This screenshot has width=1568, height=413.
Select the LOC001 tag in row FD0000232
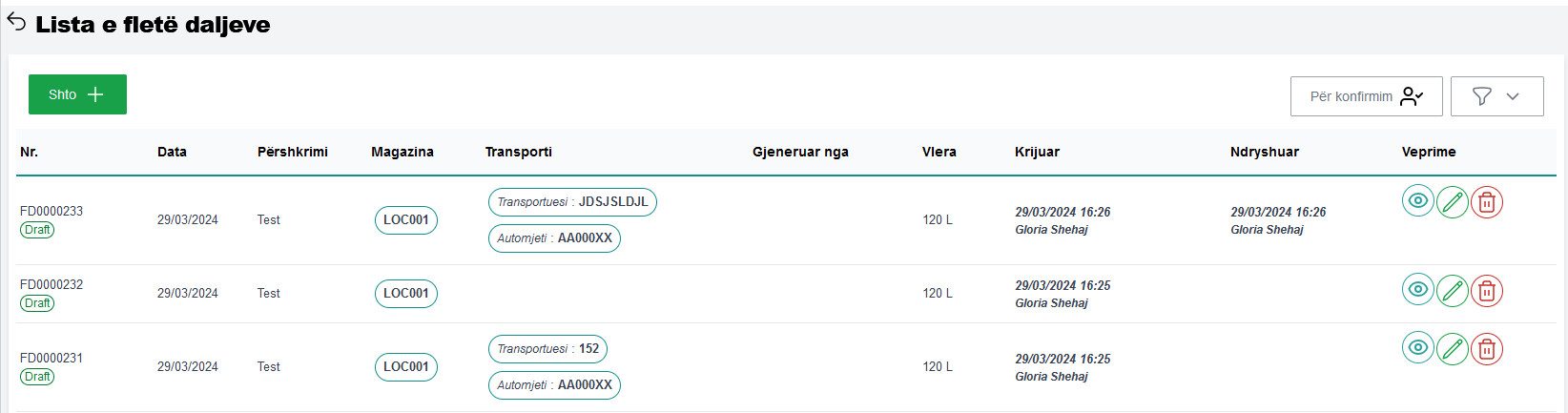(x=405, y=294)
